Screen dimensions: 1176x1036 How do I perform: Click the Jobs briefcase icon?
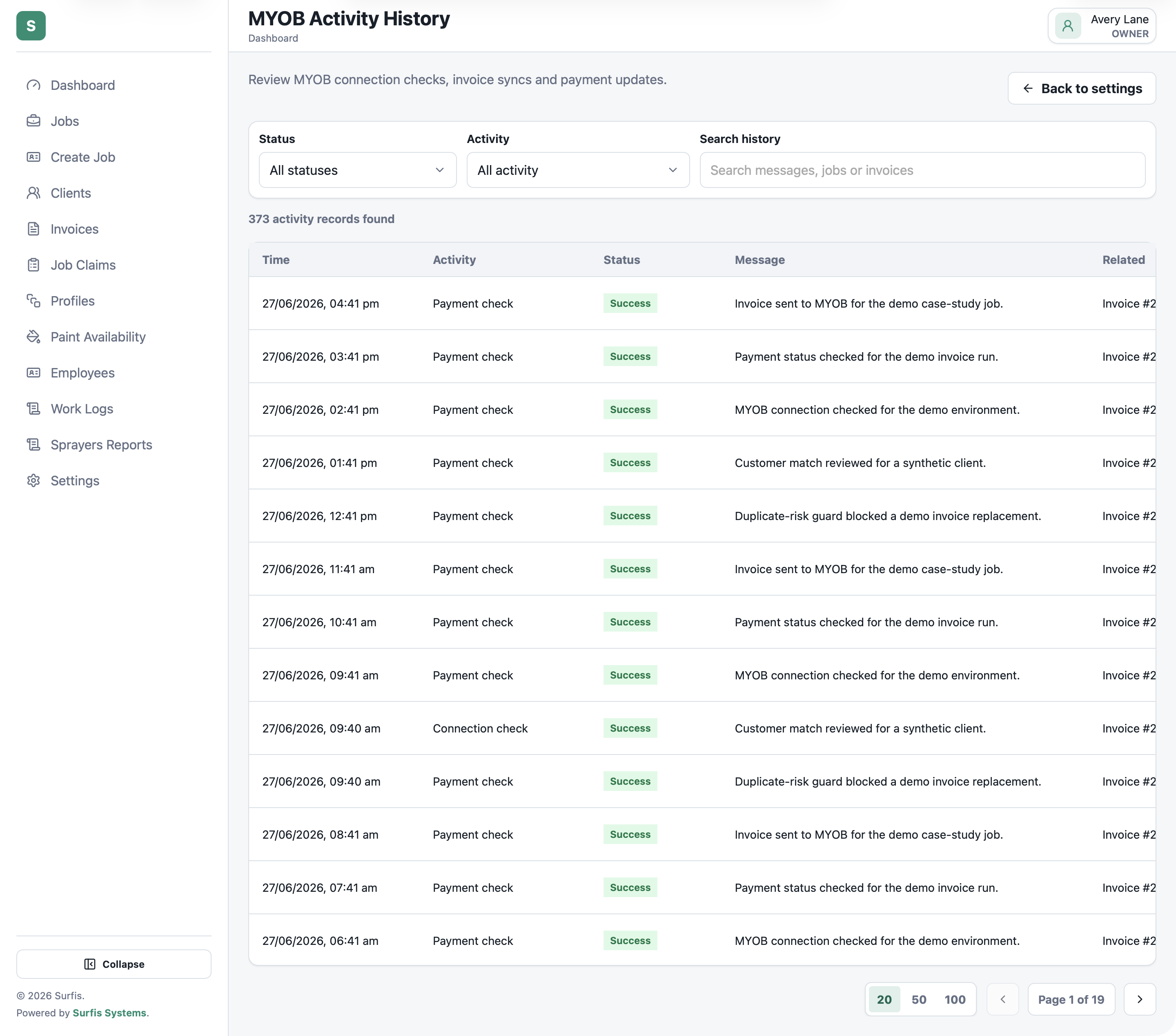[x=33, y=121]
